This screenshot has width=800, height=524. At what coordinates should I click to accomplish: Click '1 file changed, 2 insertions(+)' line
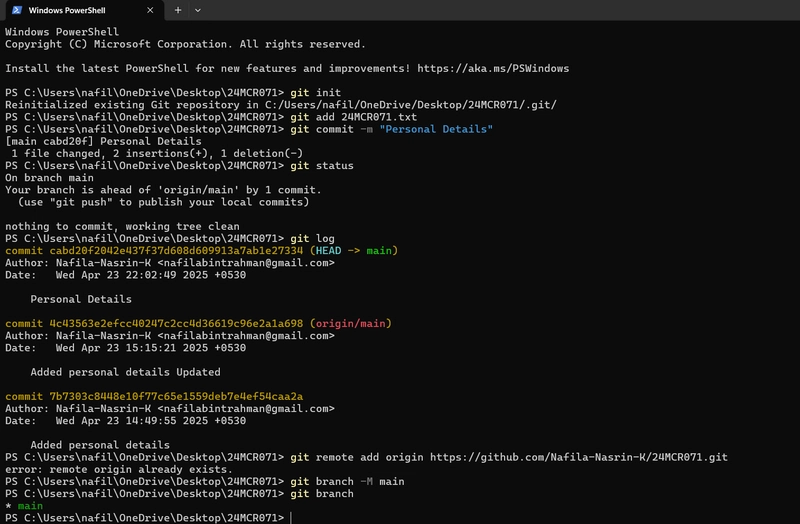(x=157, y=154)
